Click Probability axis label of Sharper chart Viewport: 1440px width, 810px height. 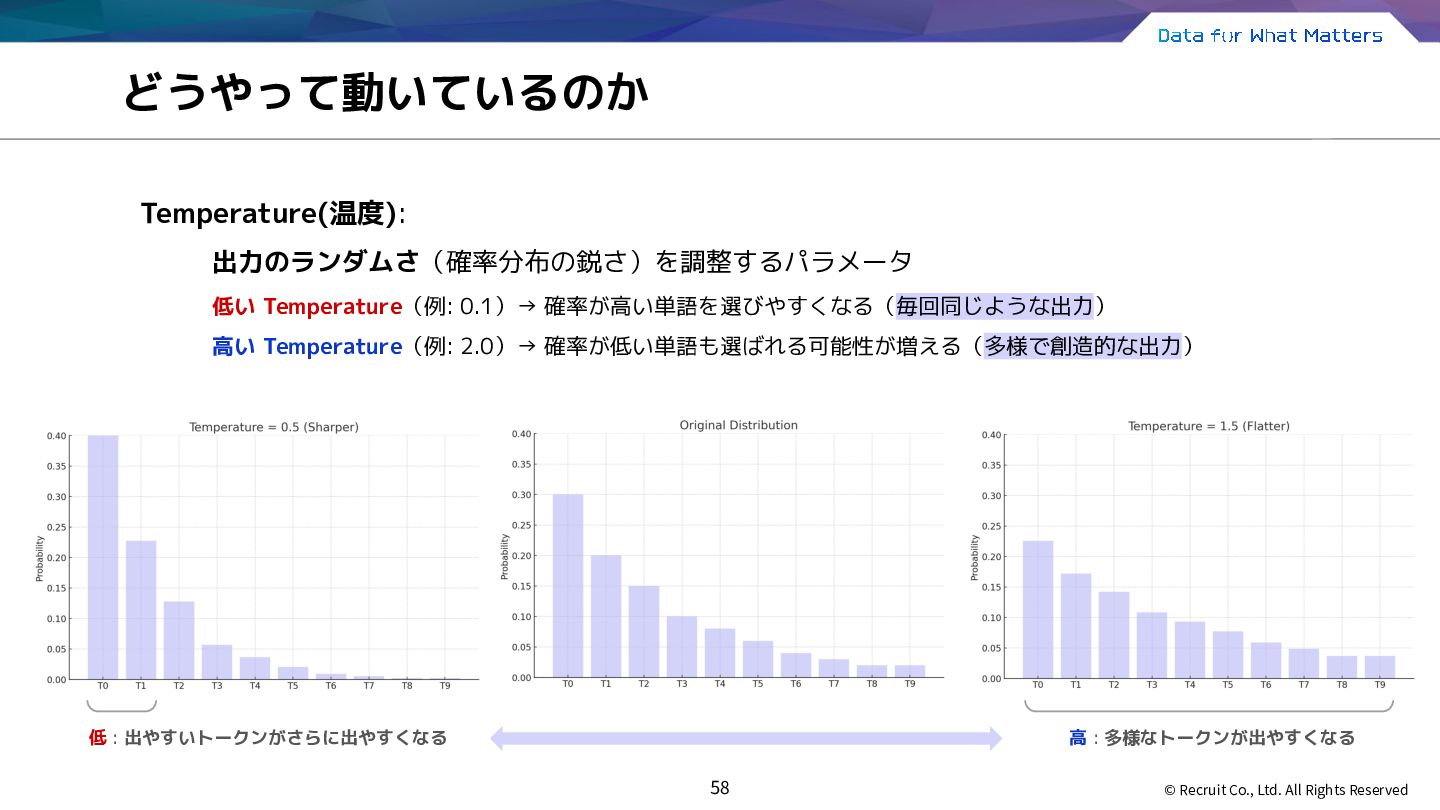coord(40,559)
